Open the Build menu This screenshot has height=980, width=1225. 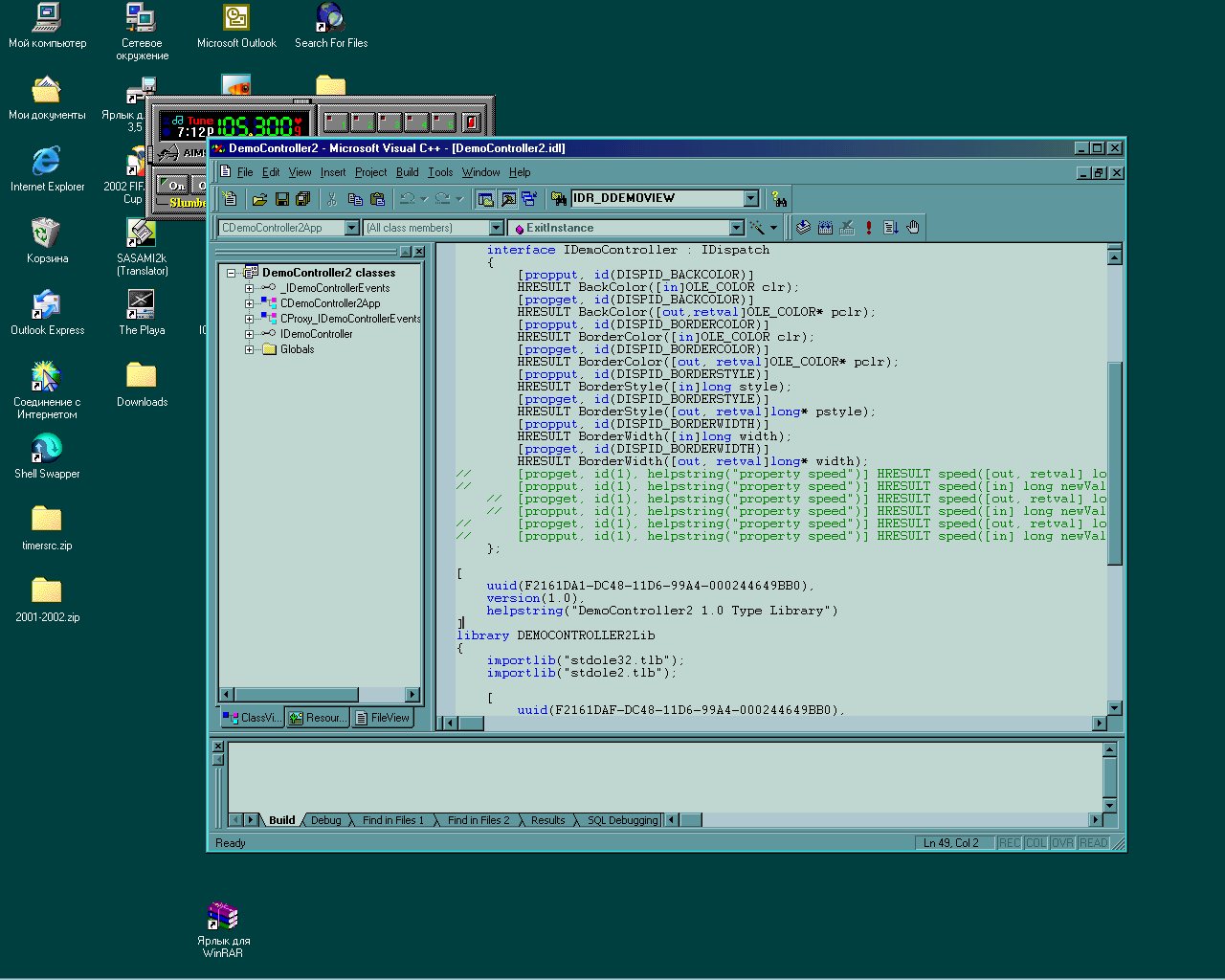tap(408, 172)
